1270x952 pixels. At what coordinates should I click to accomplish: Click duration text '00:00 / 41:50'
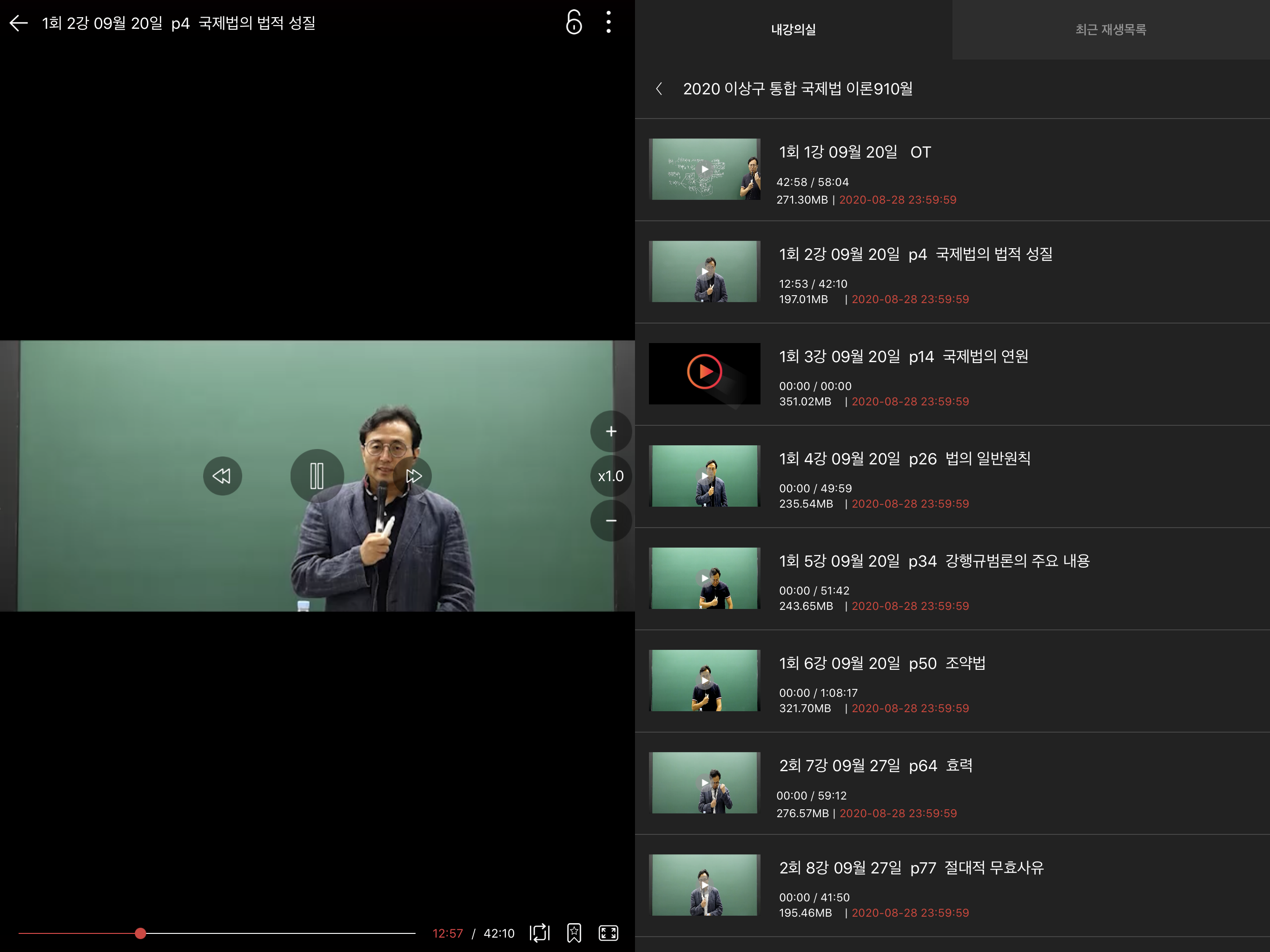[x=814, y=897]
